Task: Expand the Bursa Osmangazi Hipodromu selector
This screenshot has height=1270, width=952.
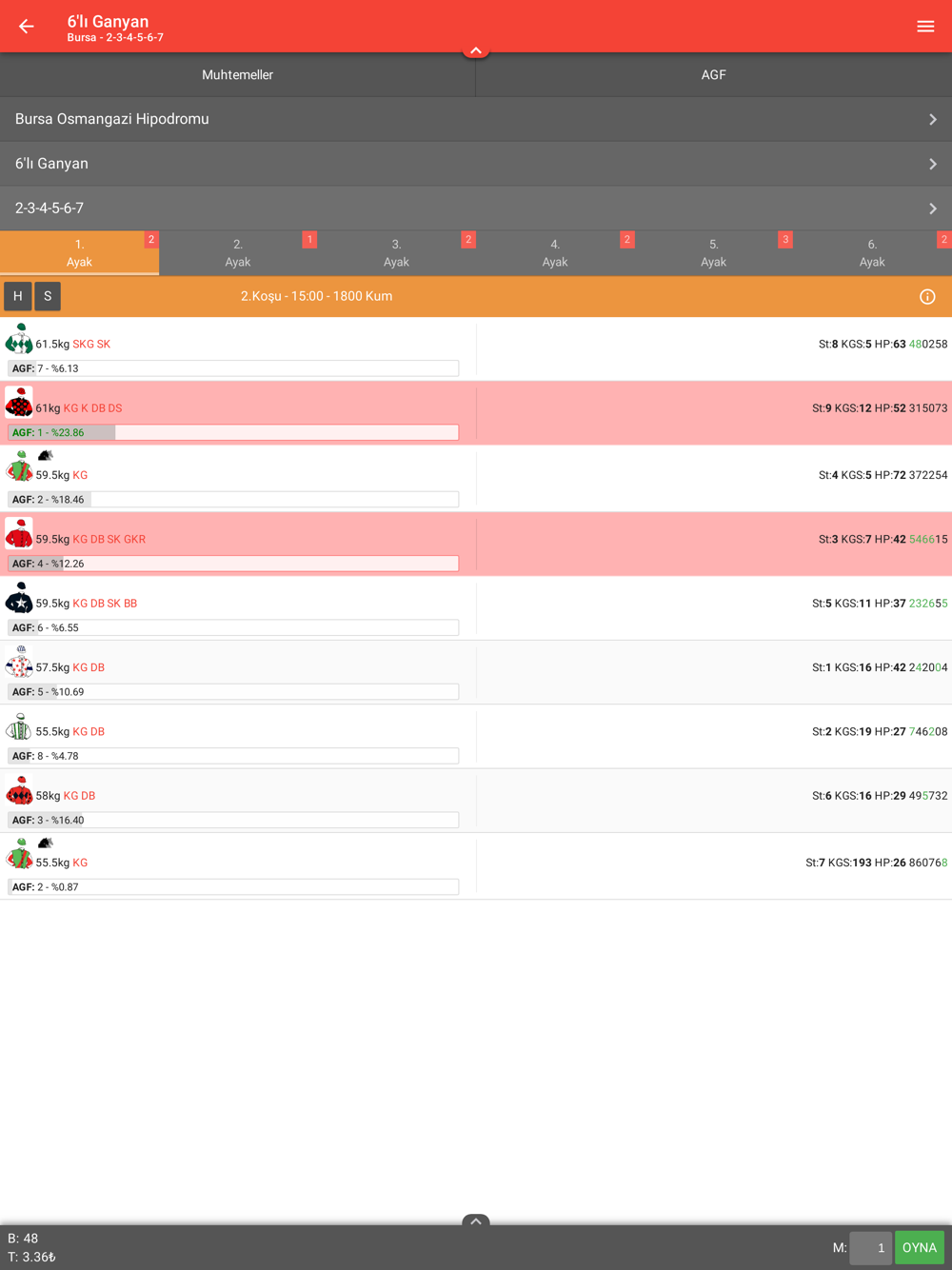Action: click(476, 119)
